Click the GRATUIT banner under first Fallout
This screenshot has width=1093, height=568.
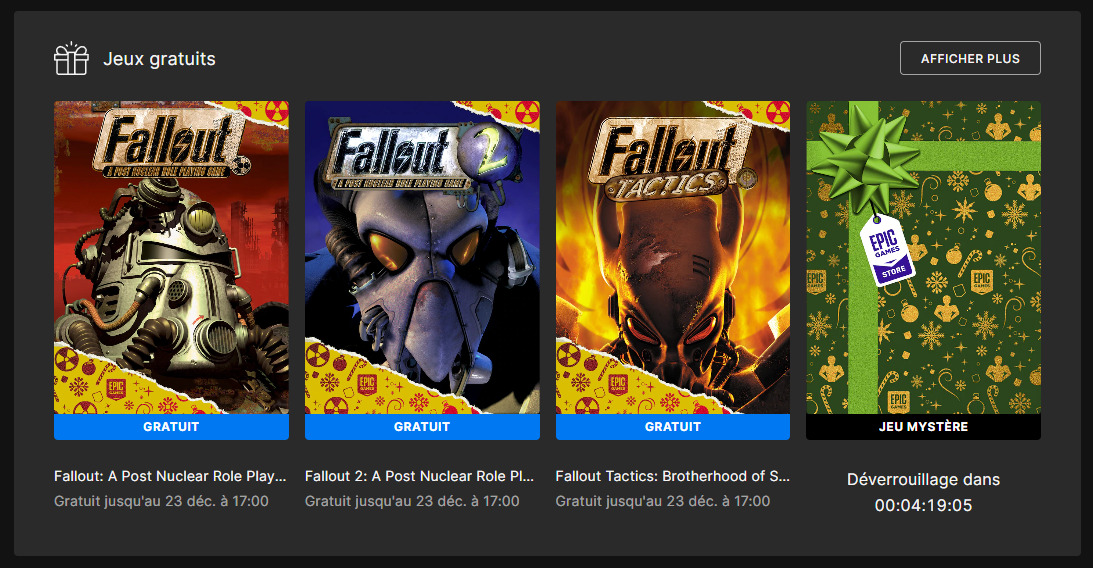[171, 427]
